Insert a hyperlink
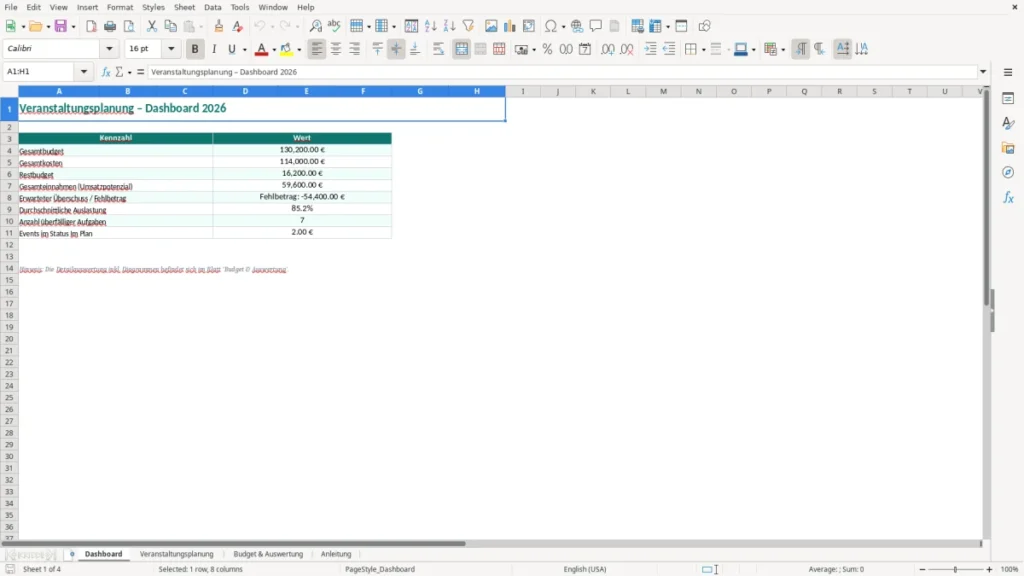 click(x=577, y=26)
